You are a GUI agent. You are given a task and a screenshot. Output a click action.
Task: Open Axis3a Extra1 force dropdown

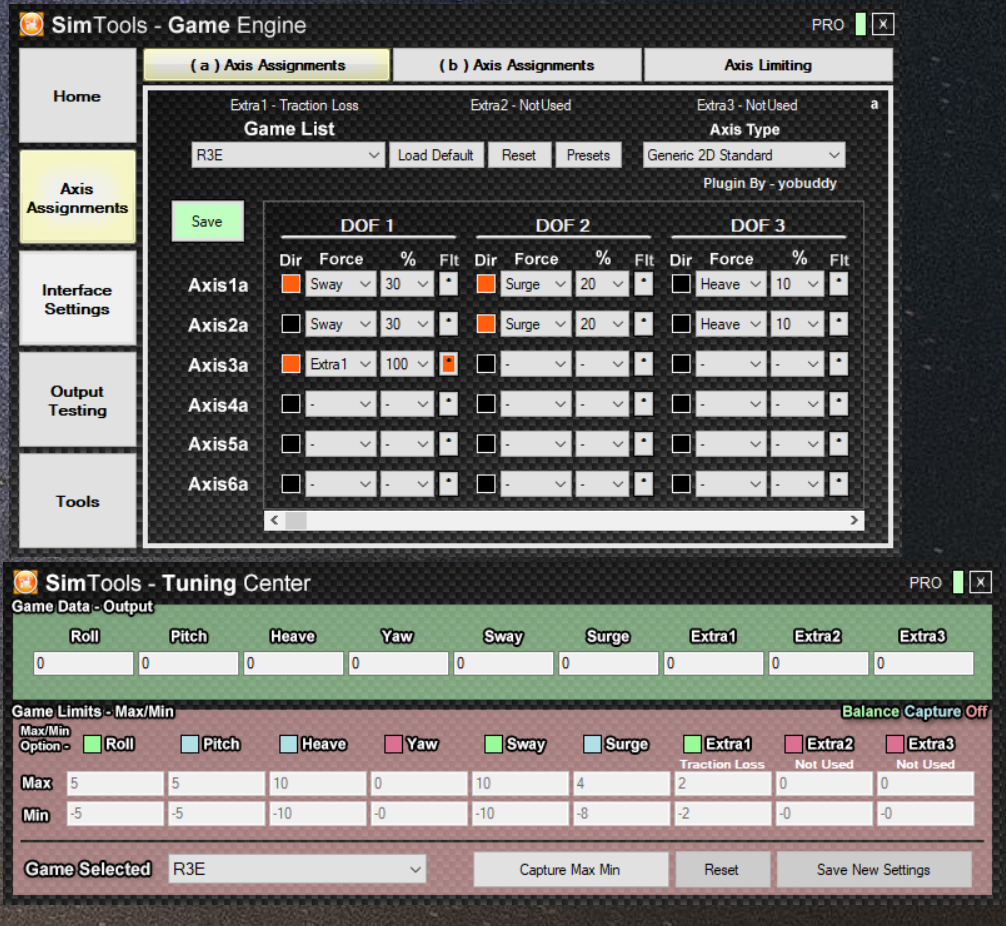340,364
